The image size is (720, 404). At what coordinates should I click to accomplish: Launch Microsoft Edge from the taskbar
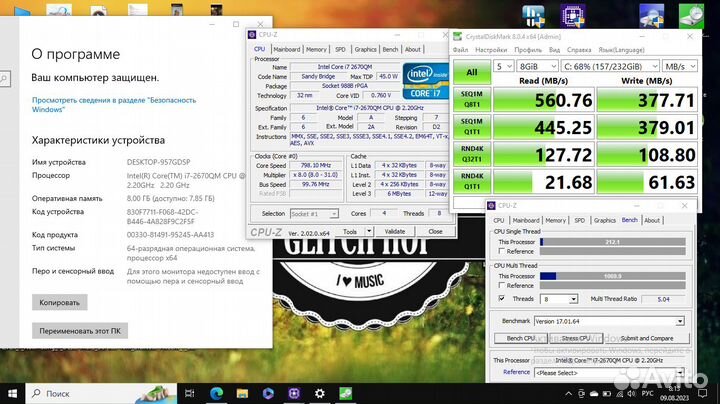pos(216,393)
